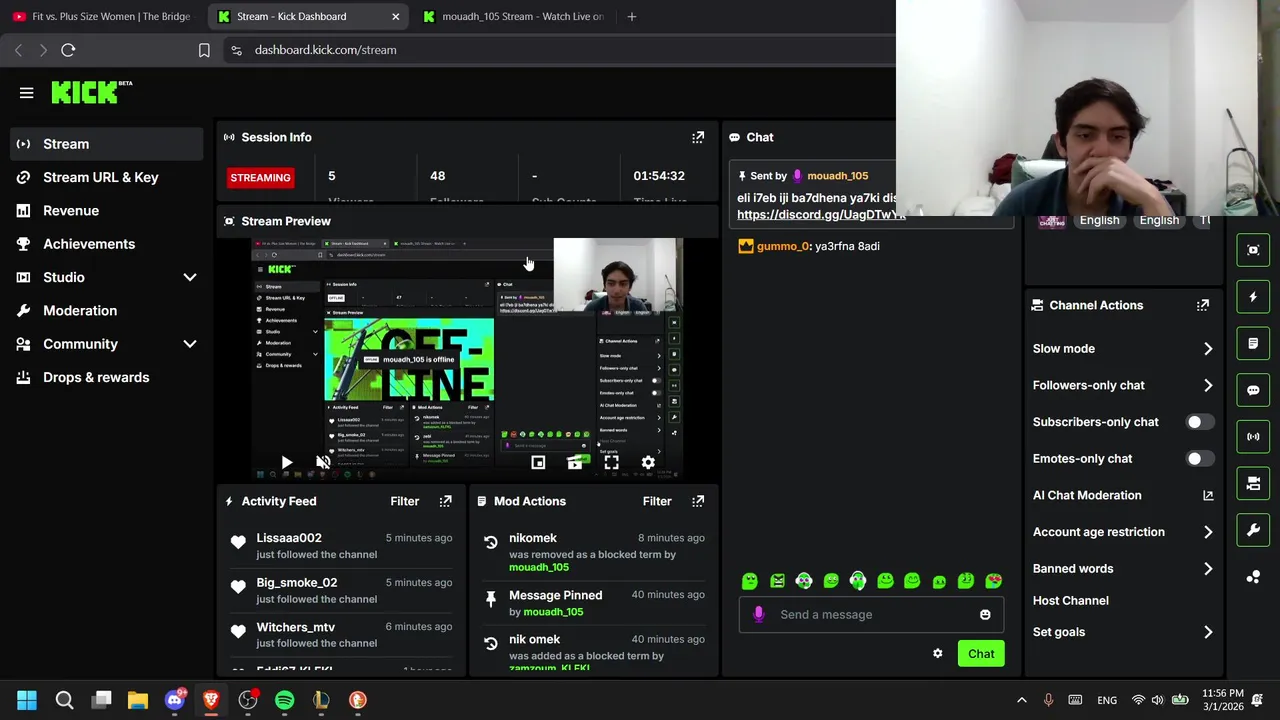Pop out the Activity Feed panel
The height and width of the screenshot is (720, 1280).
click(446, 501)
